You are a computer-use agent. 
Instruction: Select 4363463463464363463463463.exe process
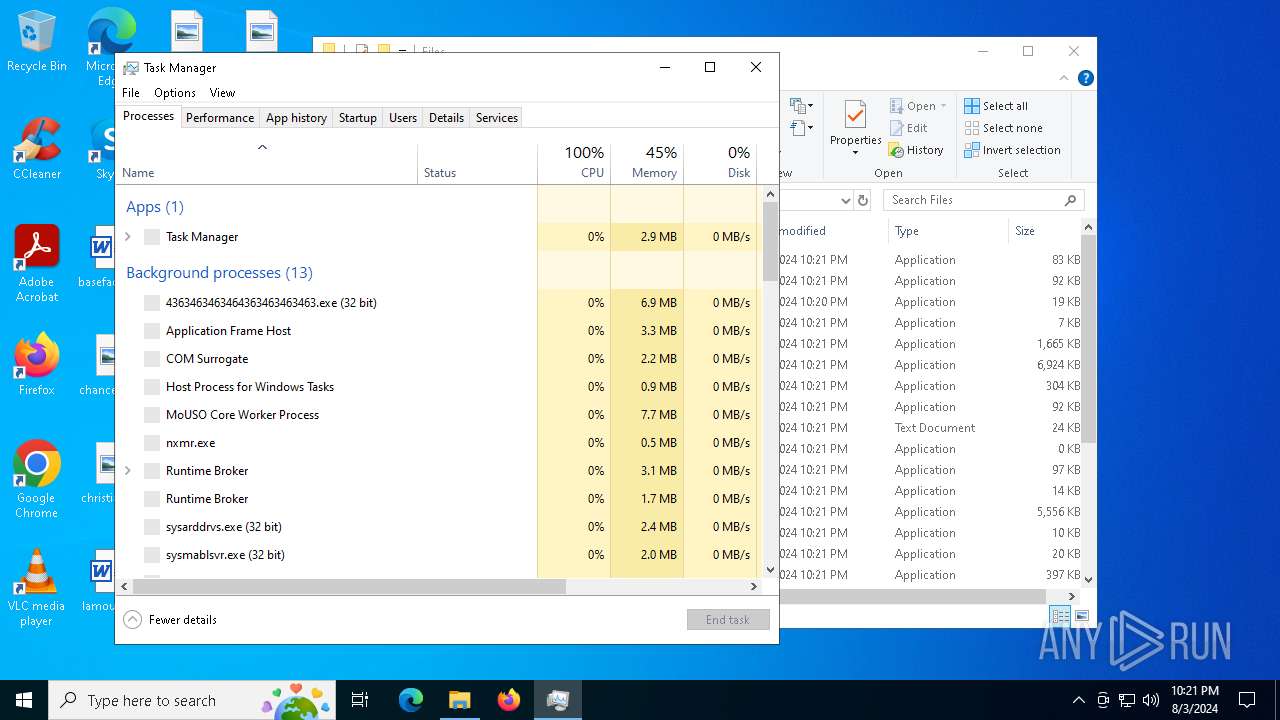438,302
